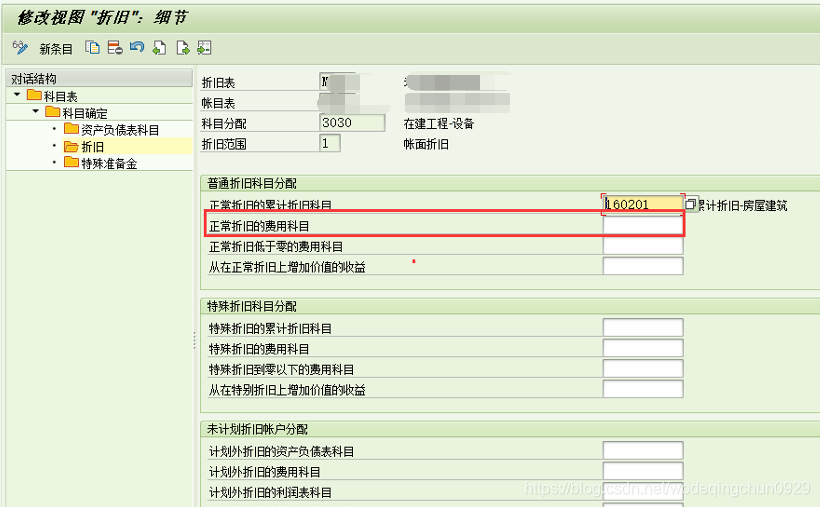
Task: Open search help beside 160201 field
Action: pos(691,204)
